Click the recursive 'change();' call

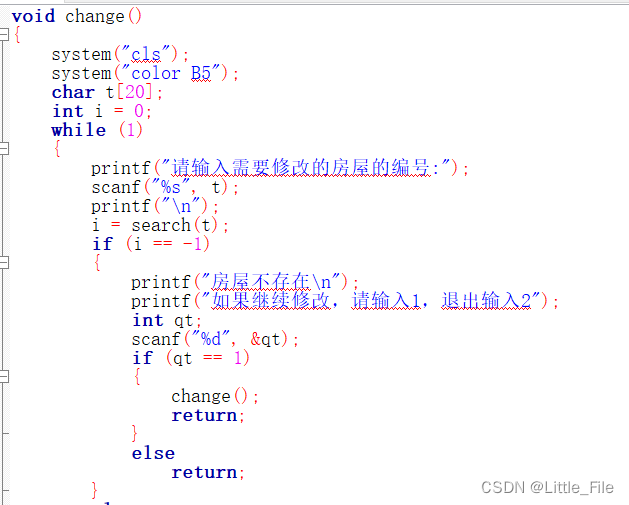(215, 396)
